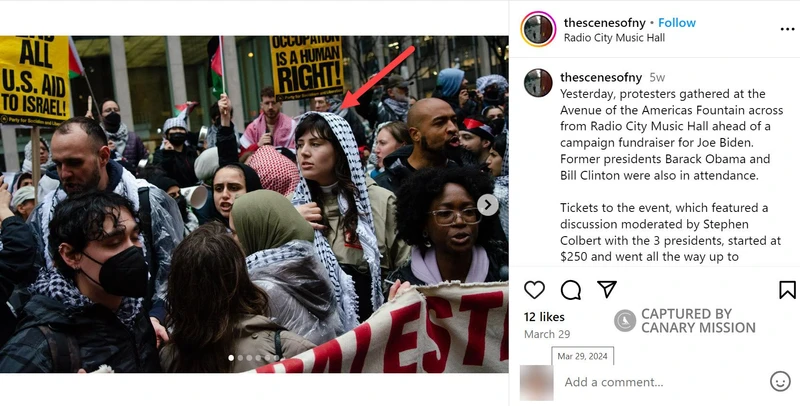Open commenter avatar beside caption
The width and height of the screenshot is (800, 406).
538,83
